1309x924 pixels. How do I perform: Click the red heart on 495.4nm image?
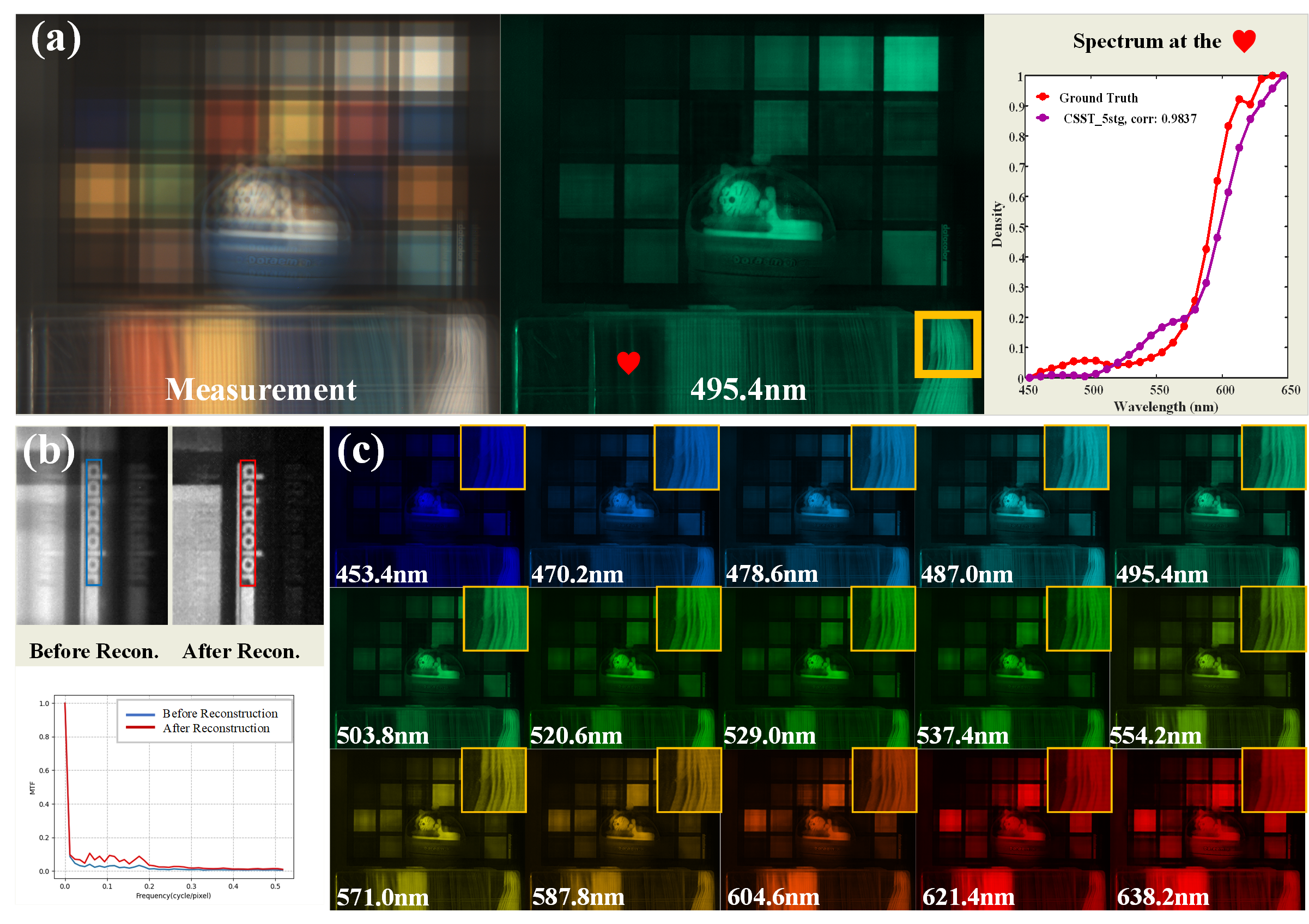(628, 362)
